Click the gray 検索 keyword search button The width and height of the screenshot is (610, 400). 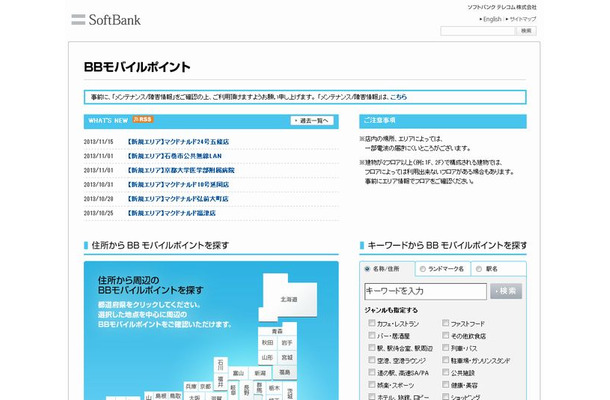[506, 291]
